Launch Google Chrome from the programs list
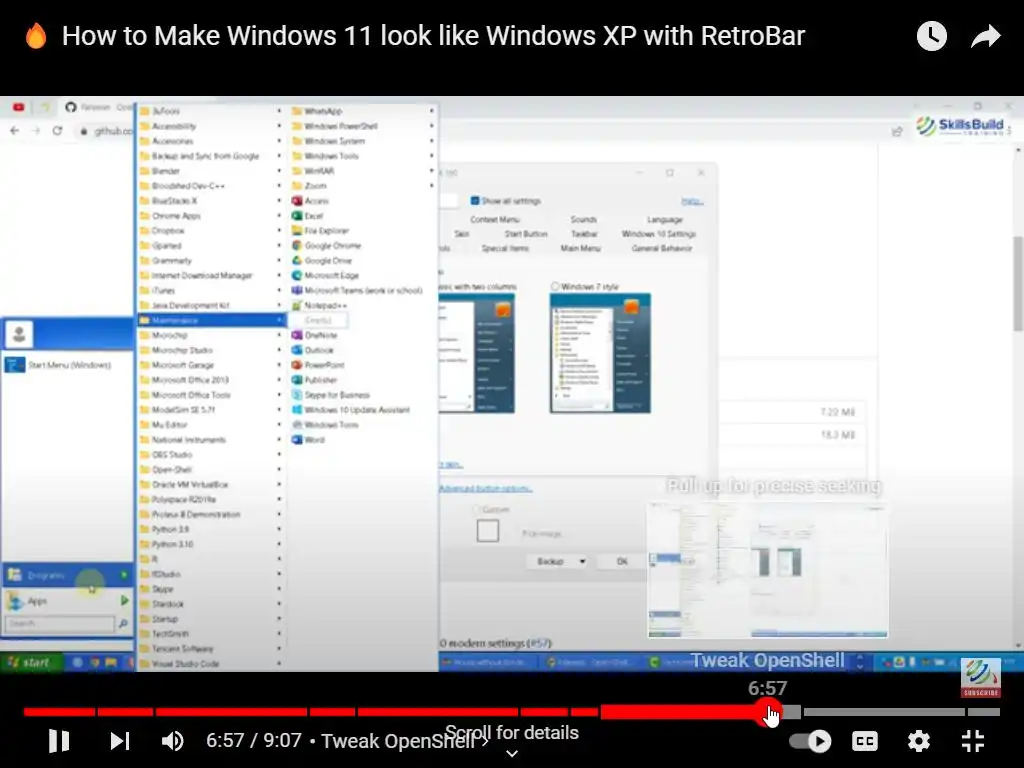Viewport: 1024px width, 768px height. [362, 246]
